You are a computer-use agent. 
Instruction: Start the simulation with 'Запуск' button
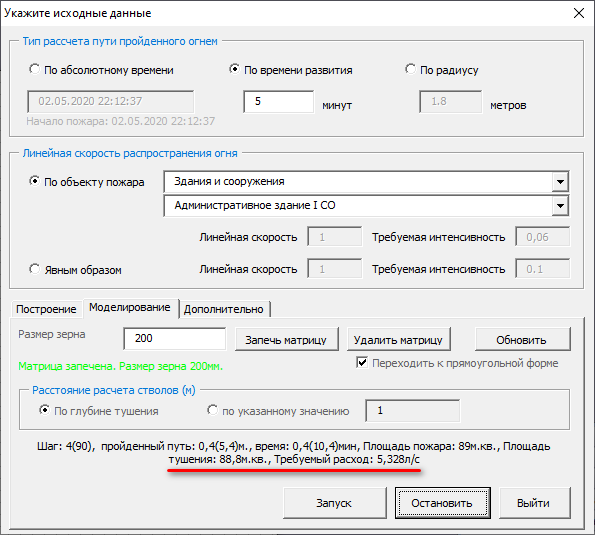[x=334, y=503]
